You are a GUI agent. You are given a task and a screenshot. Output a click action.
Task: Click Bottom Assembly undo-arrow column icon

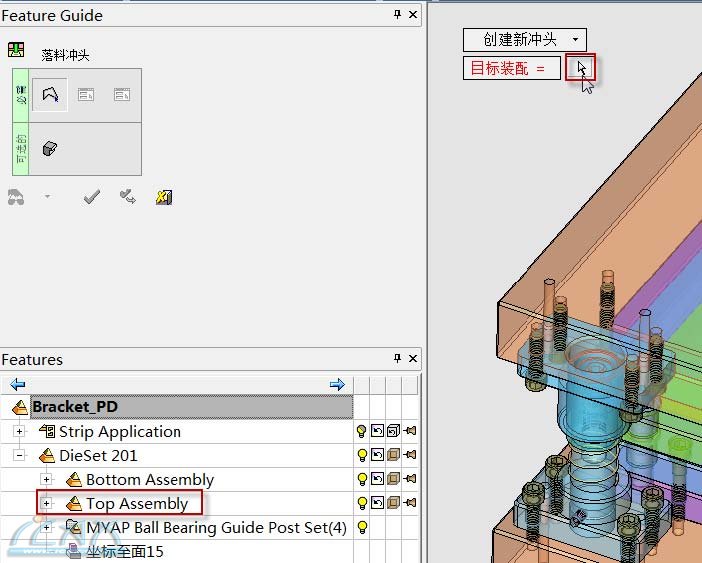coord(377,479)
